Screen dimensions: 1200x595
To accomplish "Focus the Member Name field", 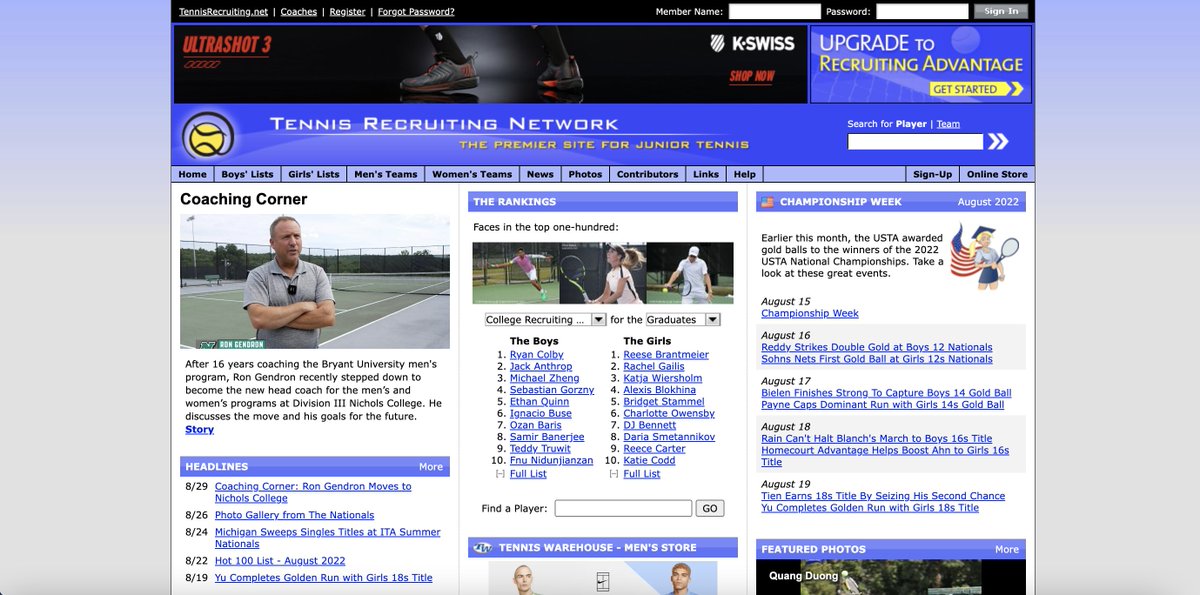I will (774, 12).
